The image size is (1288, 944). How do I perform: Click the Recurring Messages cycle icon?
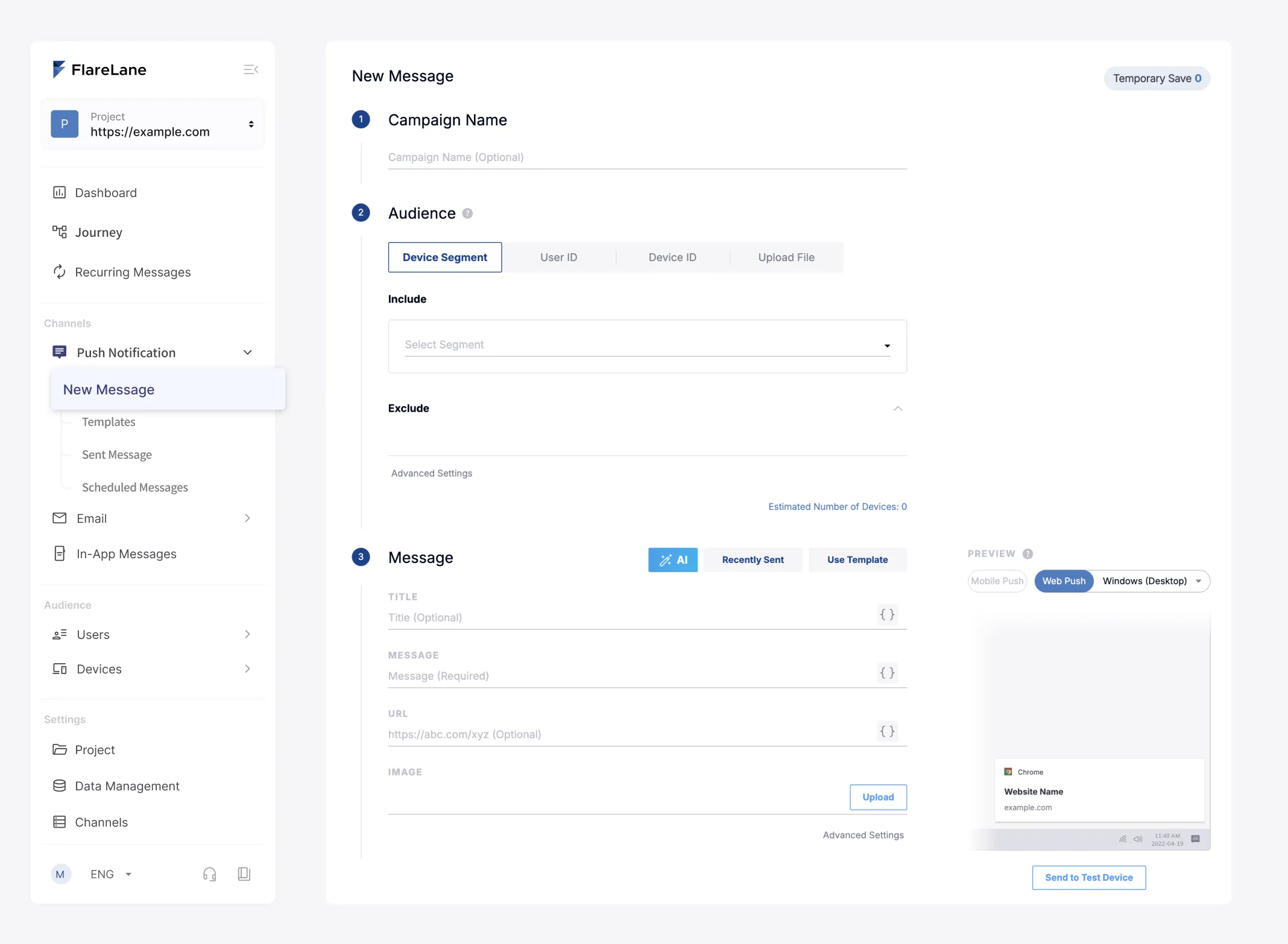pyautogui.click(x=59, y=272)
